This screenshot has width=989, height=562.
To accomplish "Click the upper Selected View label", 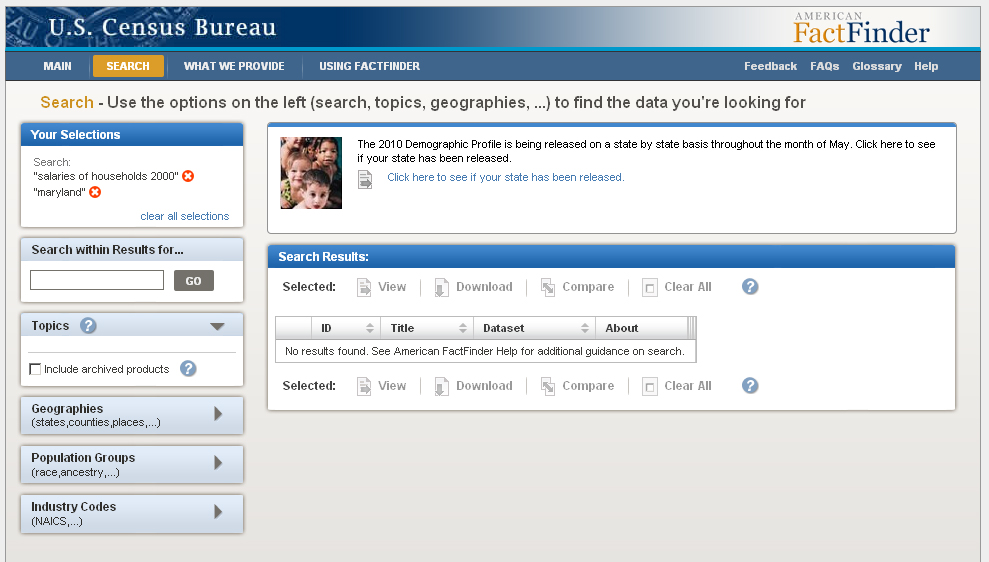I will pyautogui.click(x=392, y=287).
